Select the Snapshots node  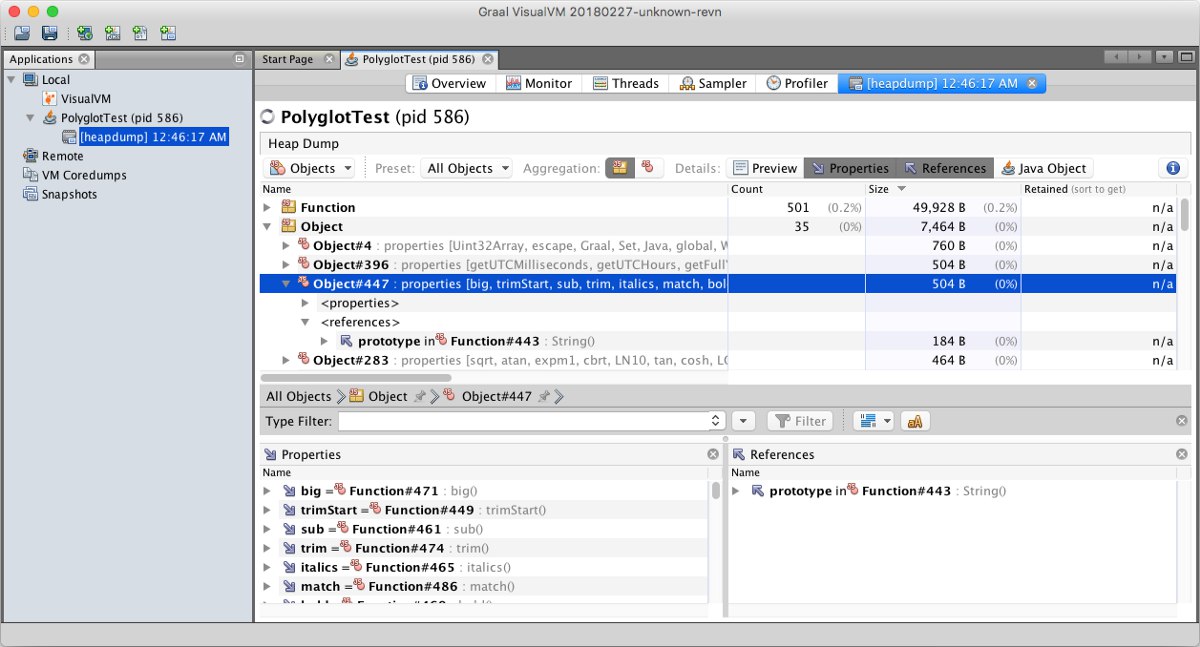pos(60,194)
